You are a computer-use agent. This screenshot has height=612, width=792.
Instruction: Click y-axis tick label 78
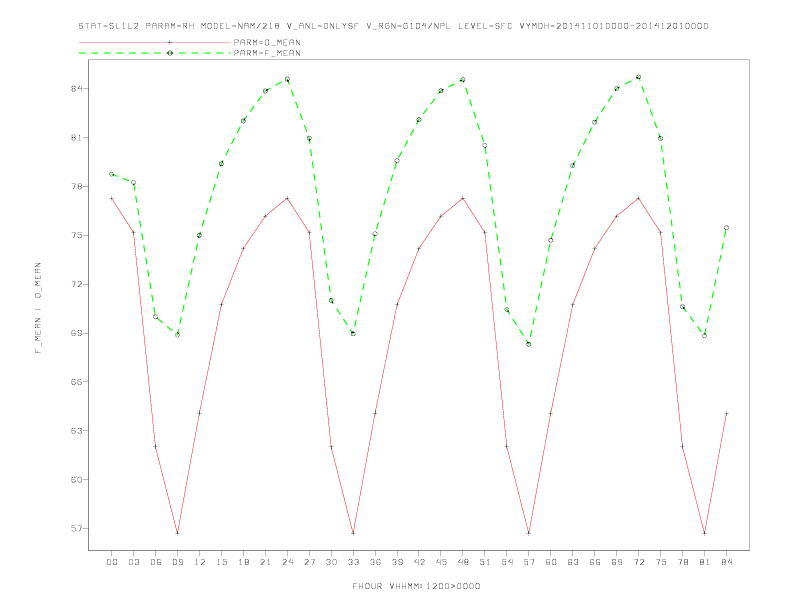coord(77,186)
